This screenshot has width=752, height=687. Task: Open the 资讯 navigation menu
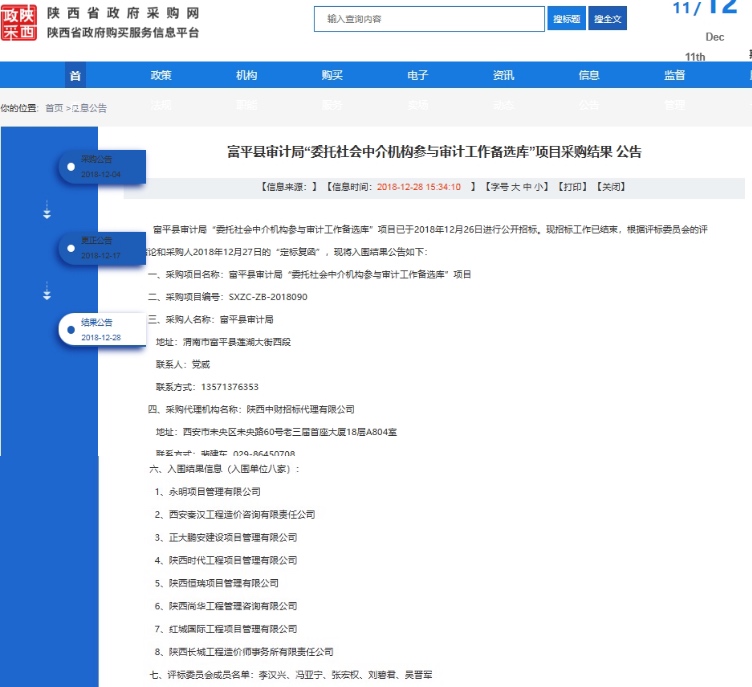click(504, 75)
